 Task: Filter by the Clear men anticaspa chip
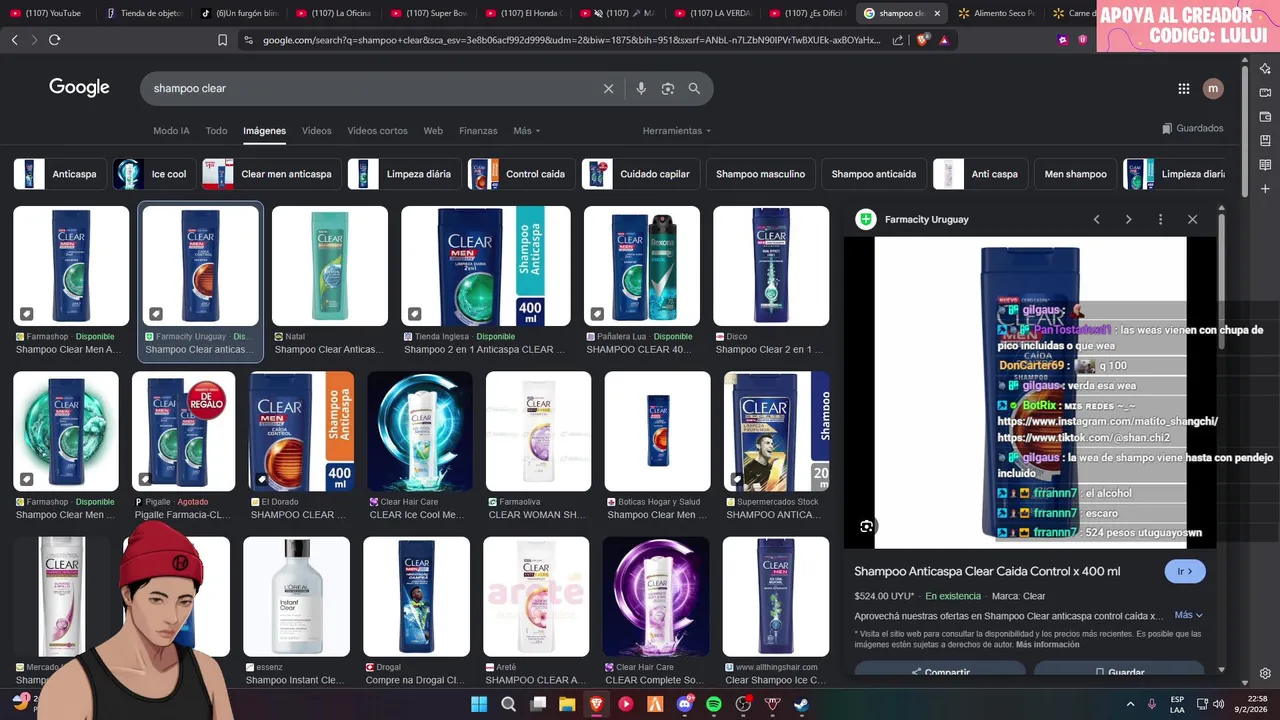[271, 174]
